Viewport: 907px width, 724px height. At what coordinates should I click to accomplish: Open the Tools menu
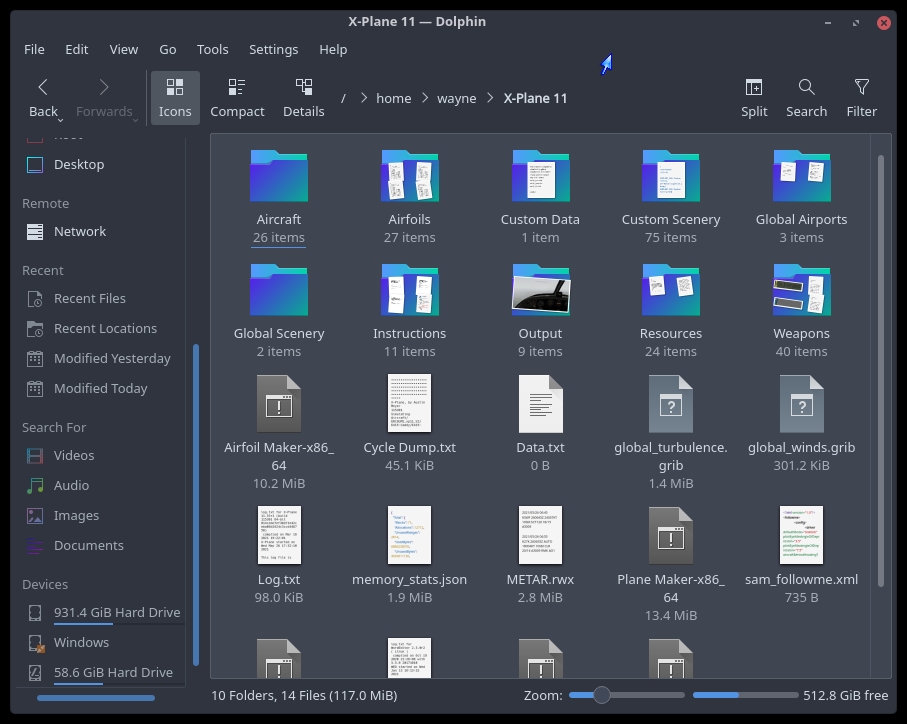pos(212,49)
